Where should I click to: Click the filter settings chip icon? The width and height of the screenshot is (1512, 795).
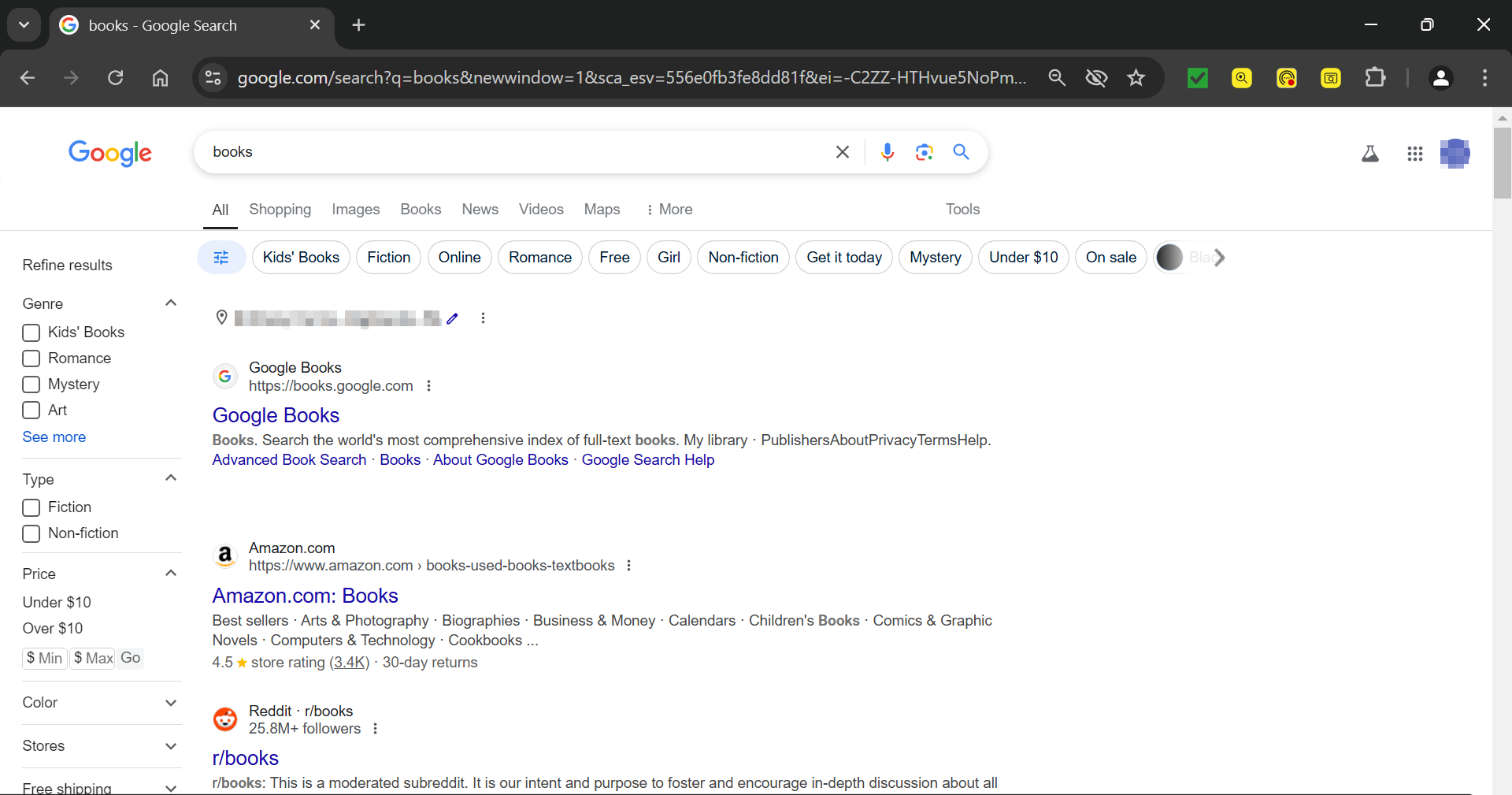(221, 258)
